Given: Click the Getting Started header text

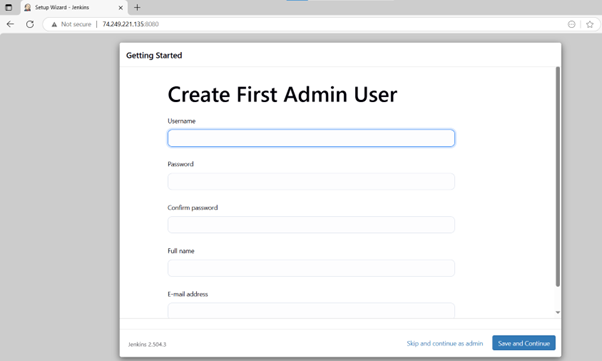Looking at the screenshot, I should pos(154,55).
